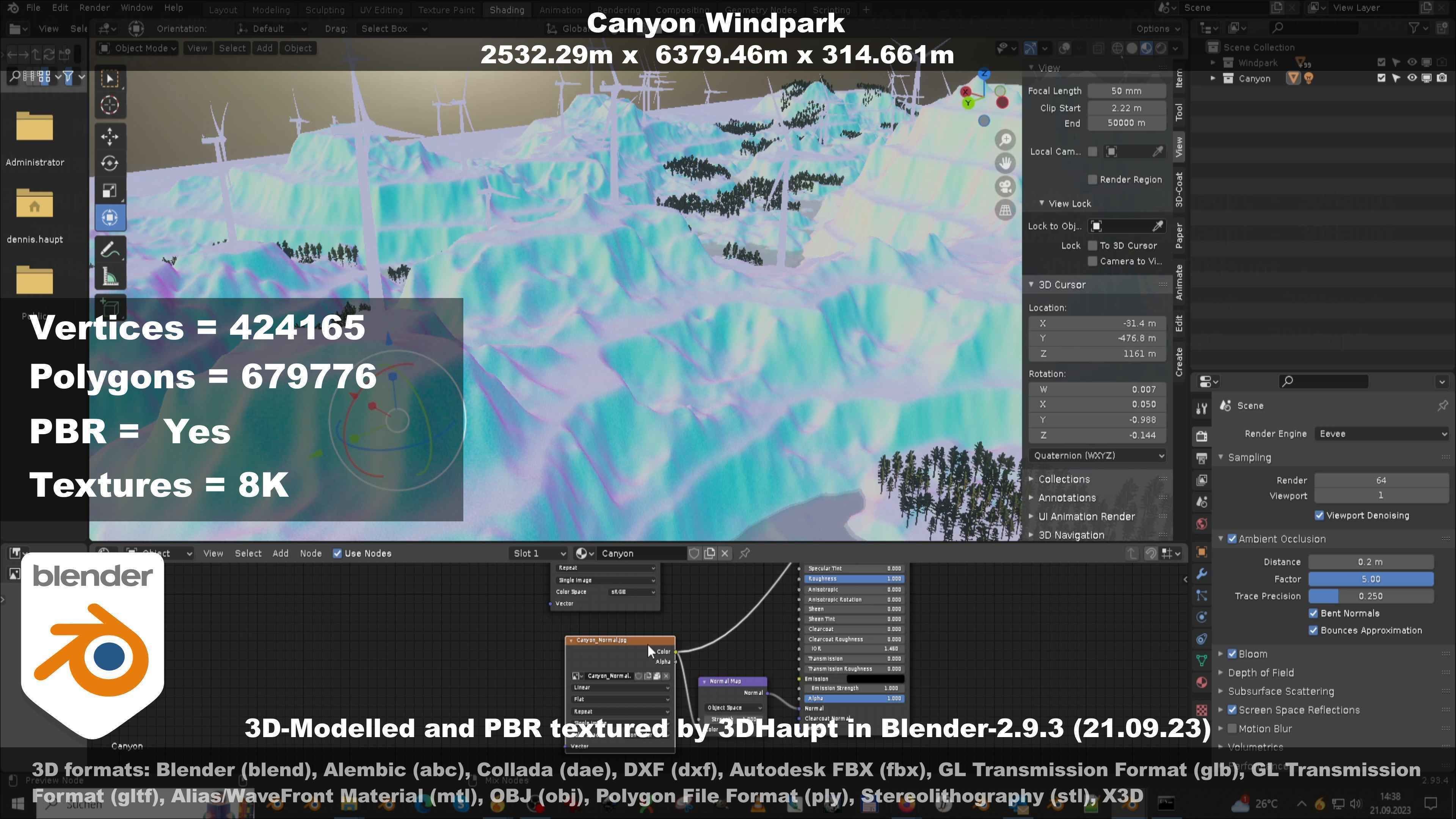
Task: Select the Transform tool
Action: point(110,218)
